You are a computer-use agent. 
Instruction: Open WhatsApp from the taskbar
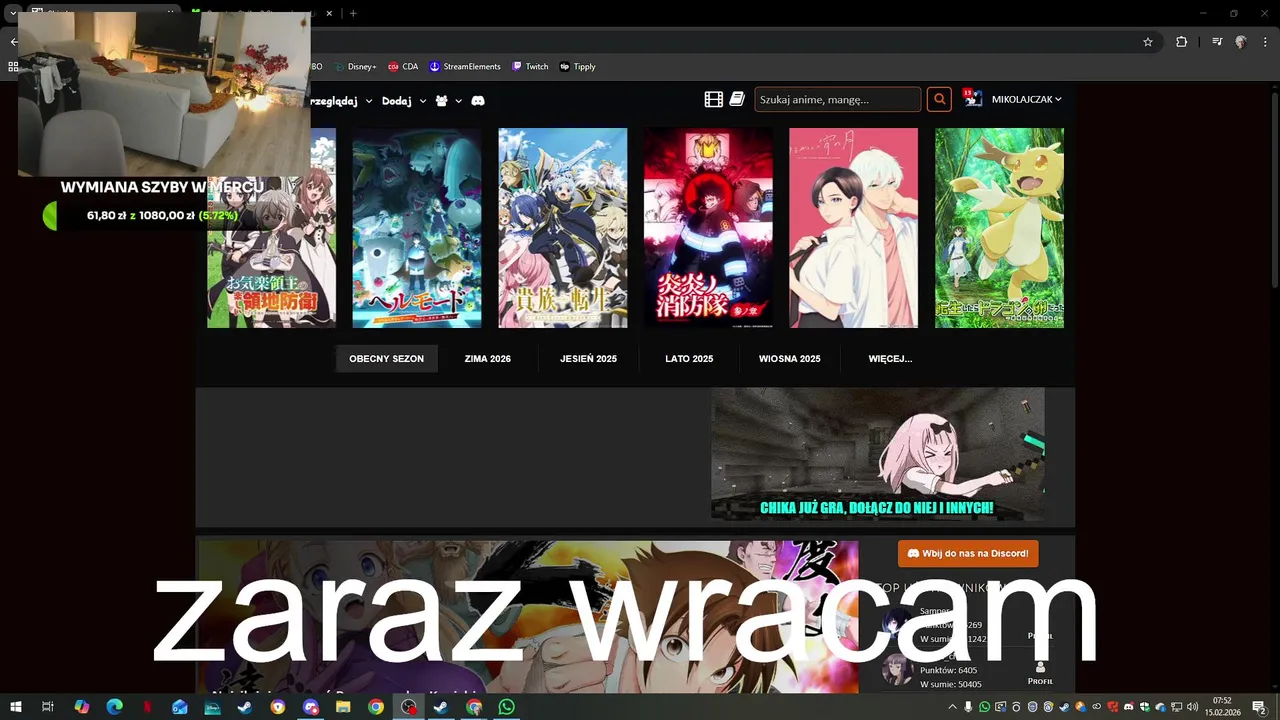507,707
